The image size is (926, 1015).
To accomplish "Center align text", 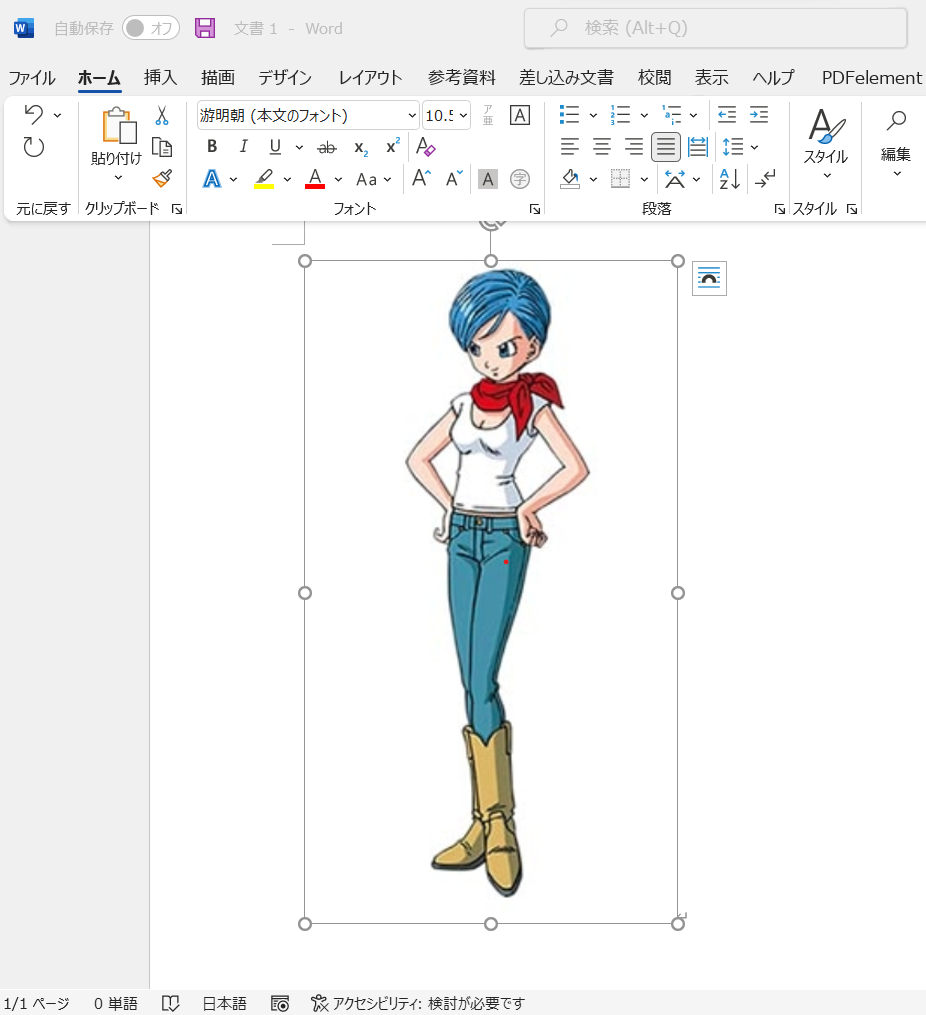I will 602,147.
